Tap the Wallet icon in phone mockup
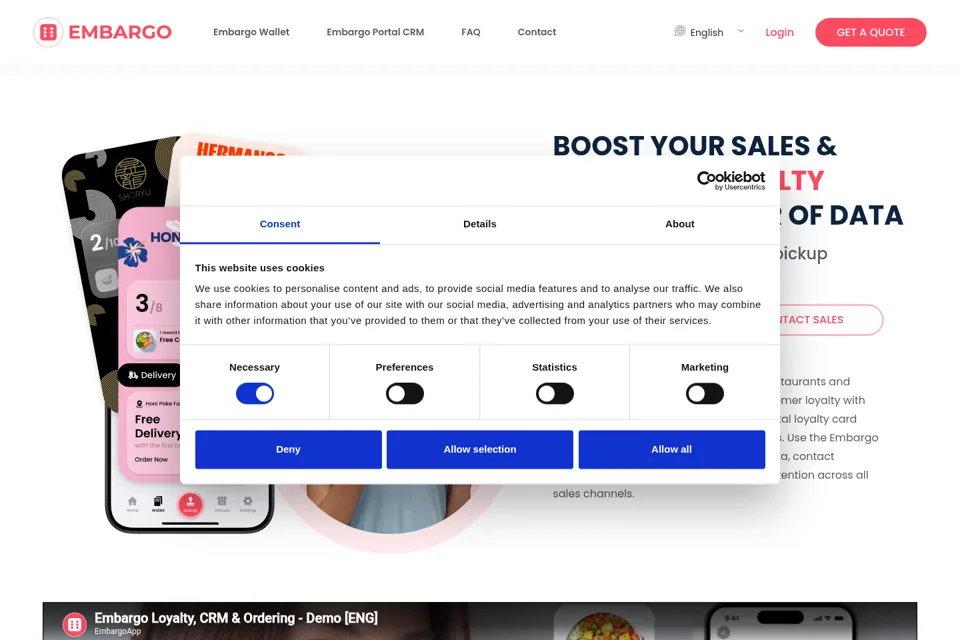The height and width of the screenshot is (640, 960). click(158, 503)
